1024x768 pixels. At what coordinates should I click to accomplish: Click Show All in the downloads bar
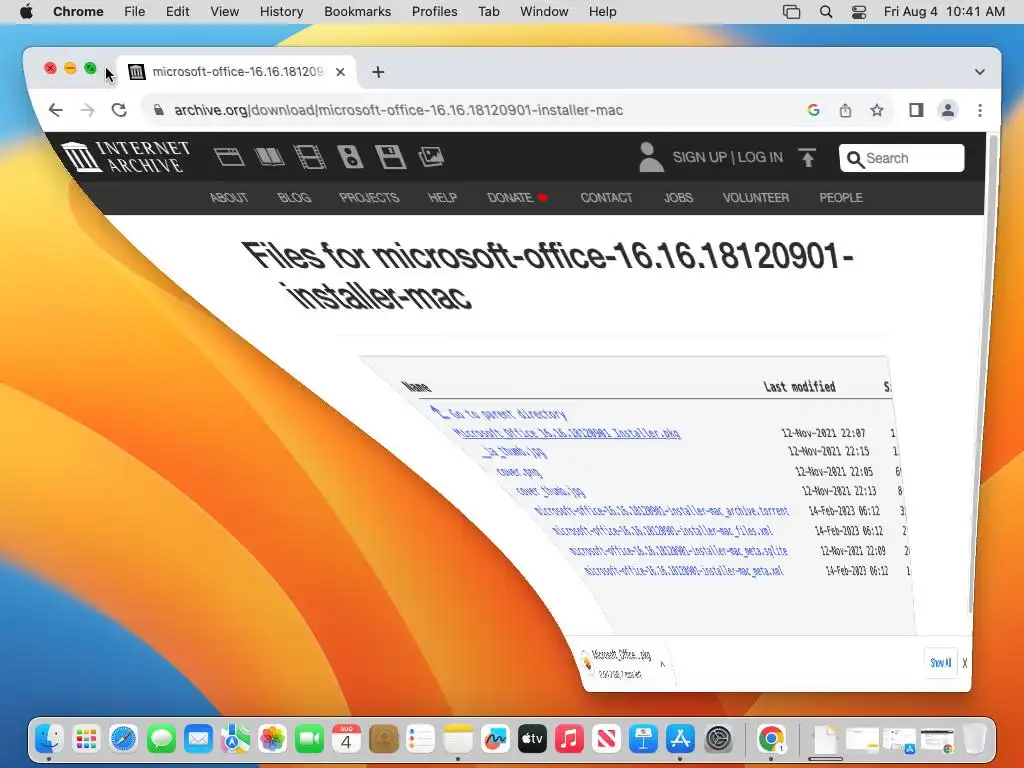[x=940, y=662]
